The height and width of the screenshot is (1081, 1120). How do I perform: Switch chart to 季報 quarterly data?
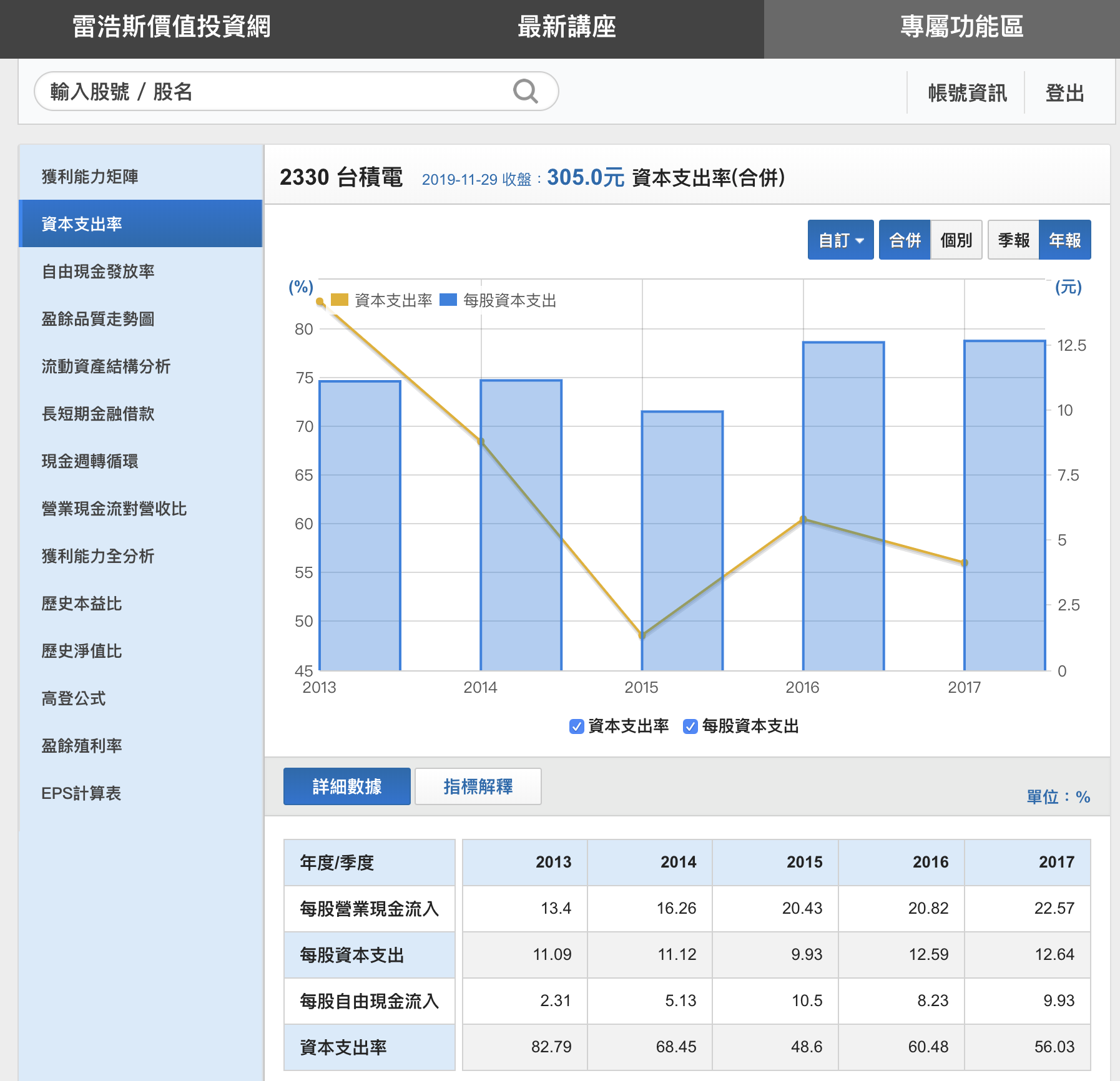[1013, 240]
